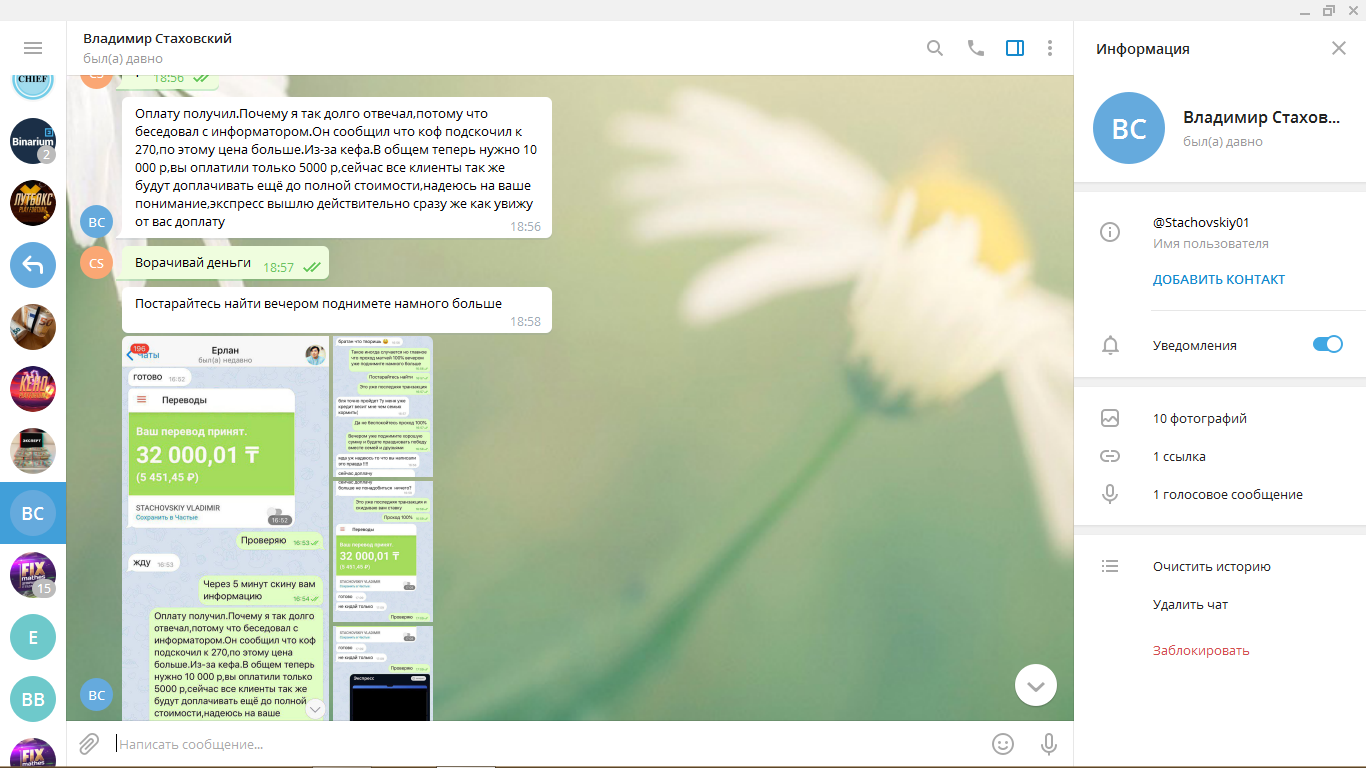The width and height of the screenshot is (1366, 768).
Task: Click the list icon beside Очистить историю
Action: [x=1110, y=567]
